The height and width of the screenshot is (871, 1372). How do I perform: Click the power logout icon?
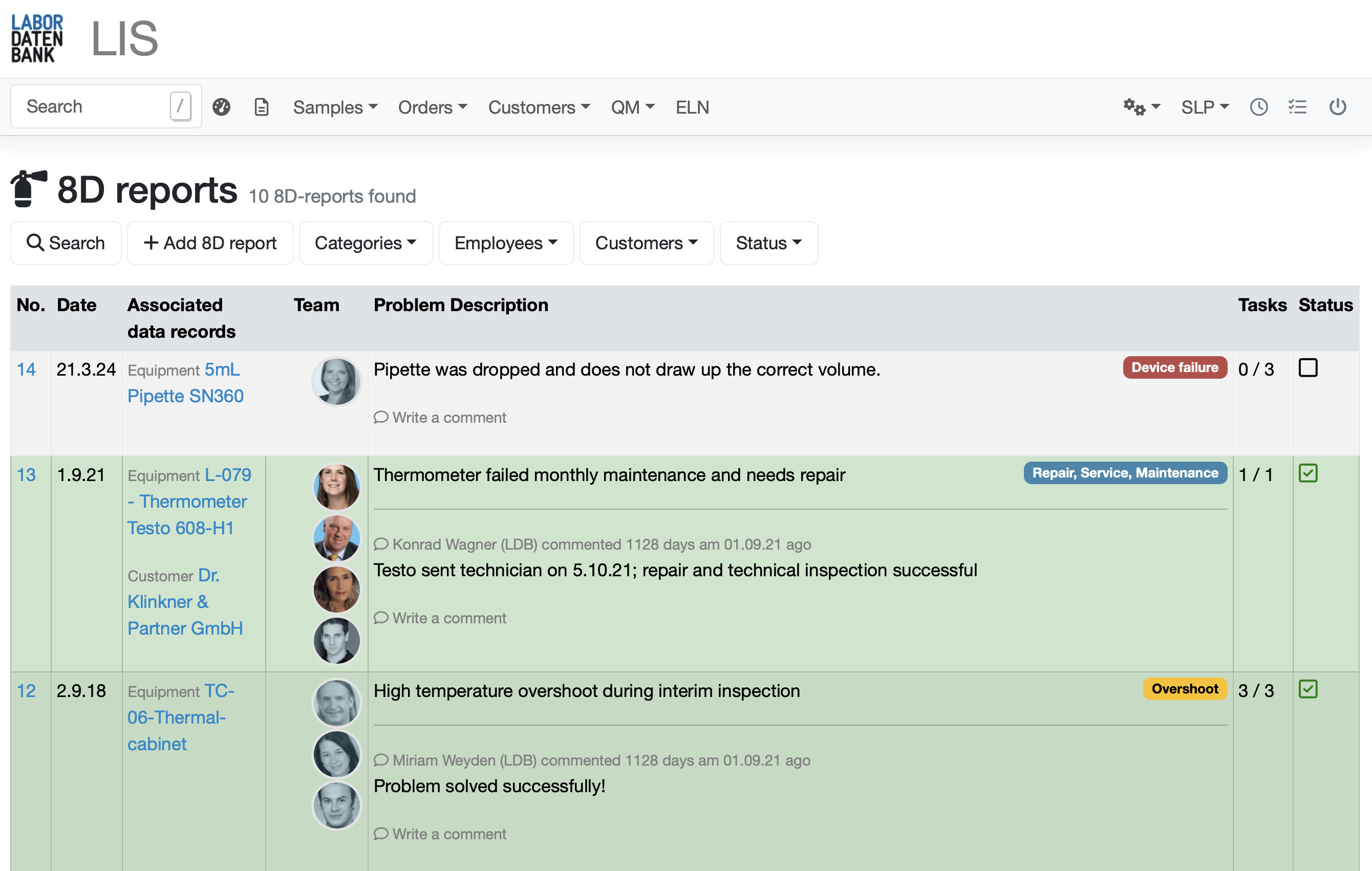point(1337,106)
